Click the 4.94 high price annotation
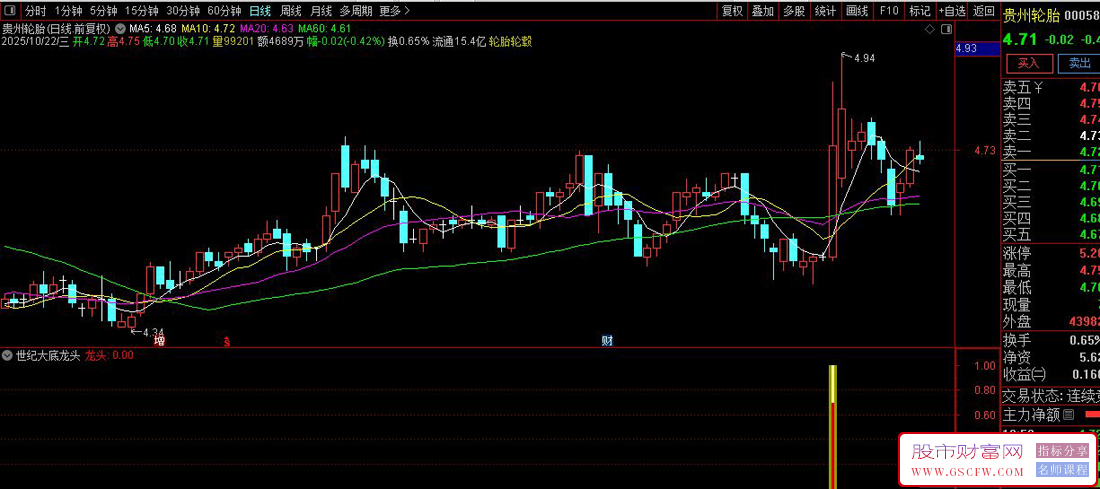This screenshot has width=1100, height=489. click(x=864, y=59)
